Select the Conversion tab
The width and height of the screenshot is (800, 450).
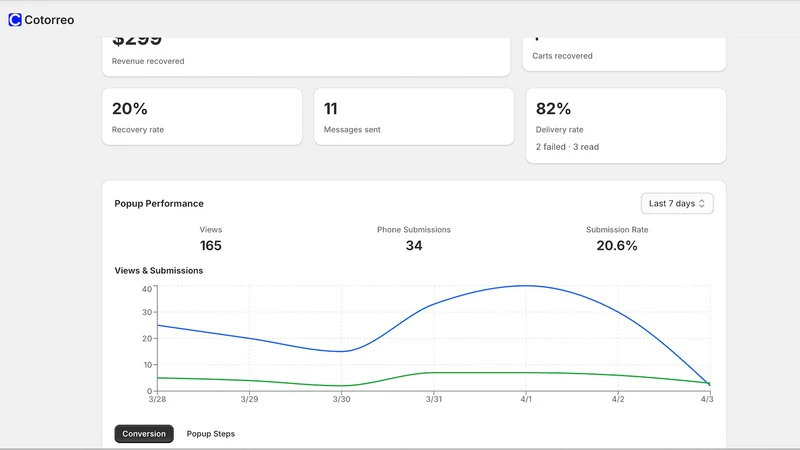click(144, 434)
